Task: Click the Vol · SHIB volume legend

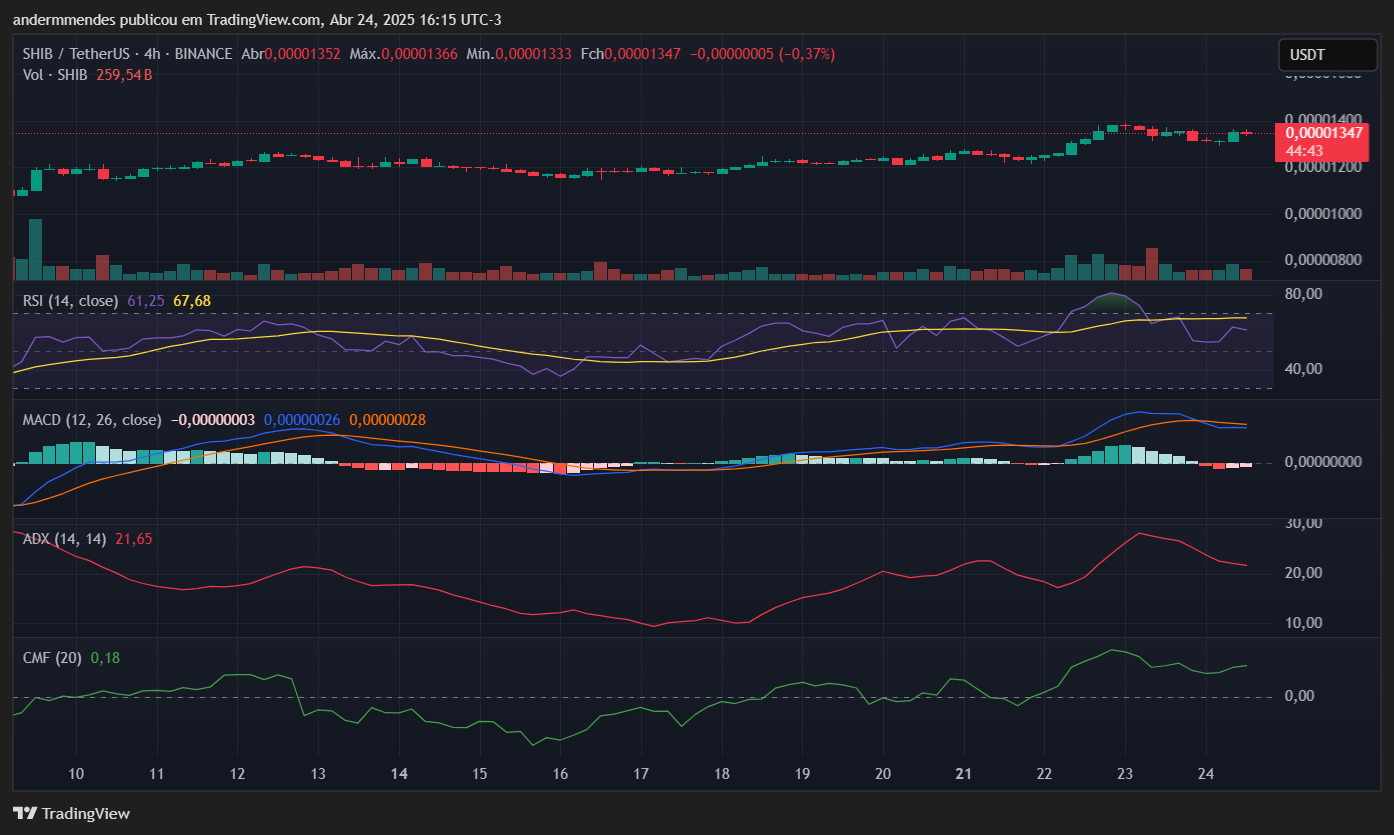Action: [x=55, y=75]
